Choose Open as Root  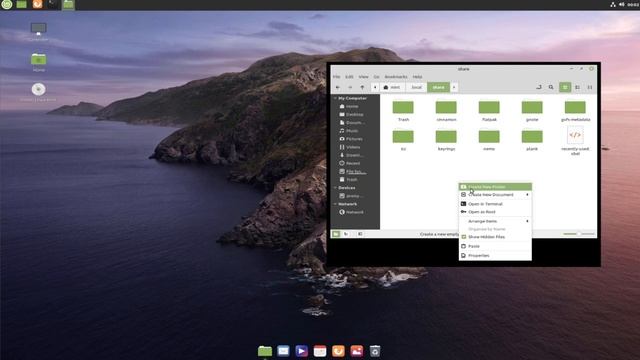click(495, 212)
